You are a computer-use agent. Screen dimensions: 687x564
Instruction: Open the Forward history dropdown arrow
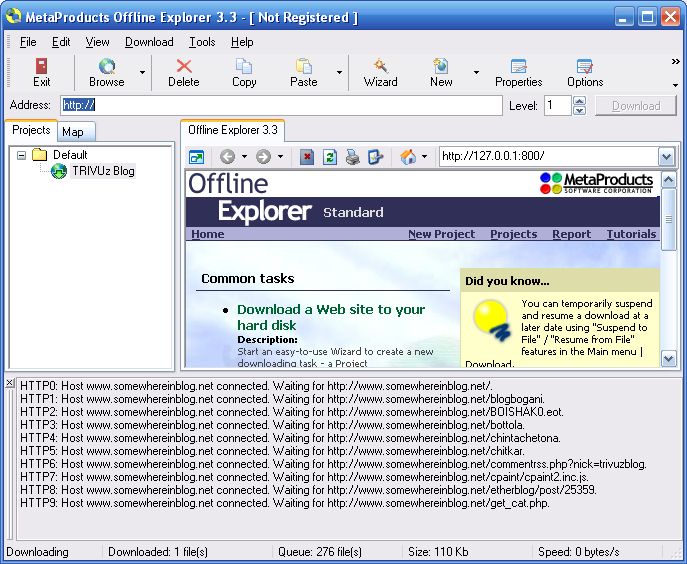click(280, 156)
